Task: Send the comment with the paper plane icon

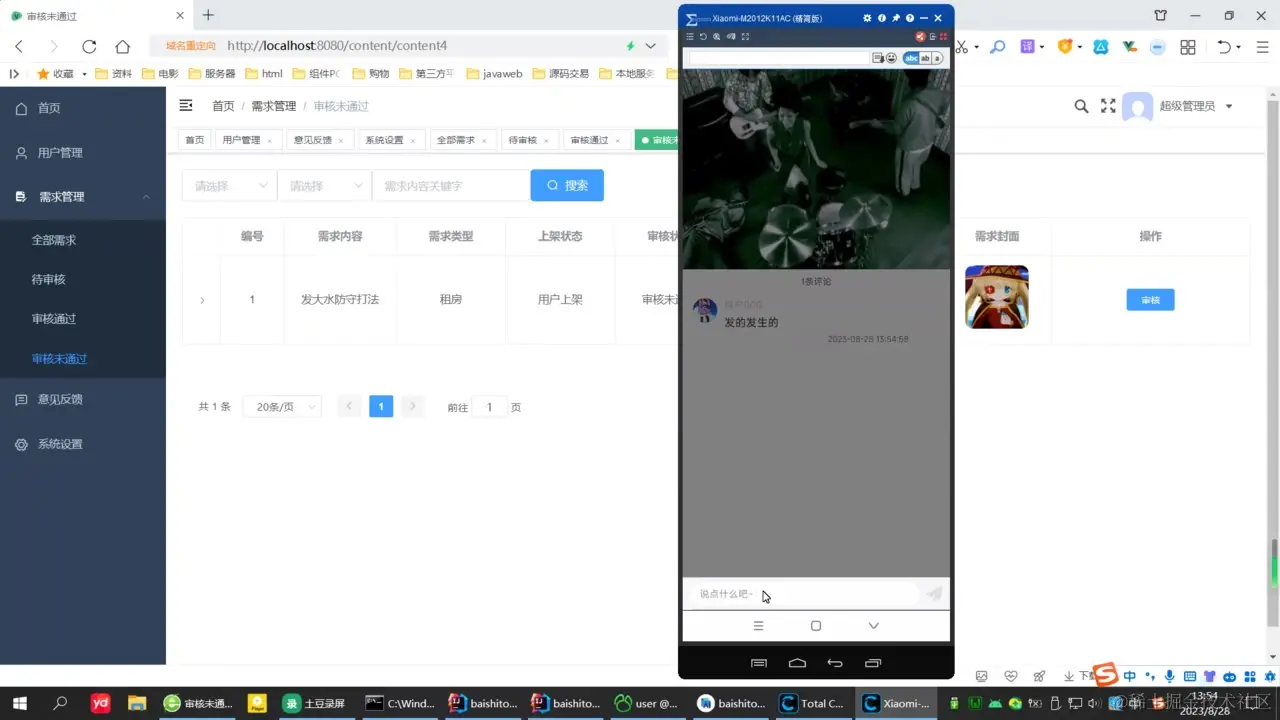Action: click(933, 594)
